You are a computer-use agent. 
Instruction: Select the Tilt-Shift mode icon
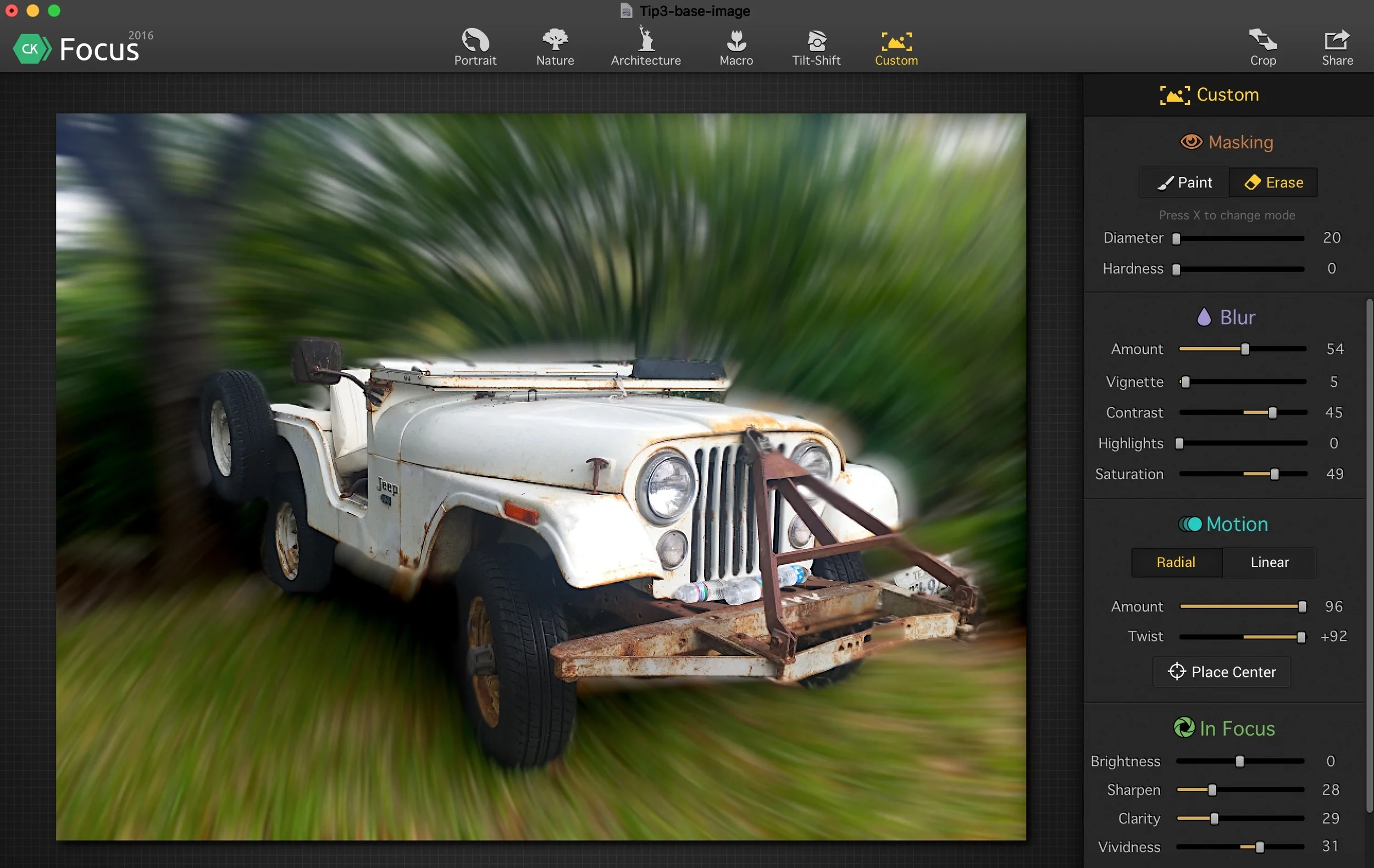[x=816, y=41]
